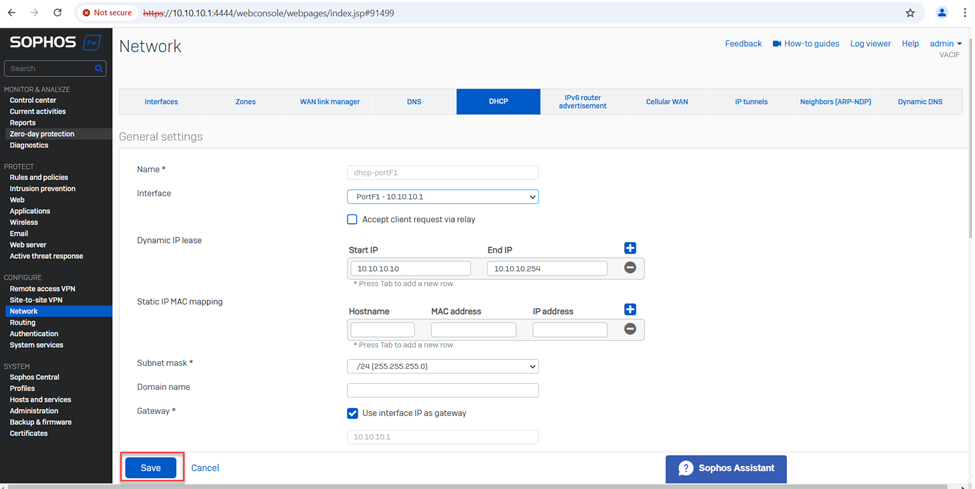975x489 pixels.
Task: Click the remove row icon for Static MAC mapping
Action: coord(630,329)
